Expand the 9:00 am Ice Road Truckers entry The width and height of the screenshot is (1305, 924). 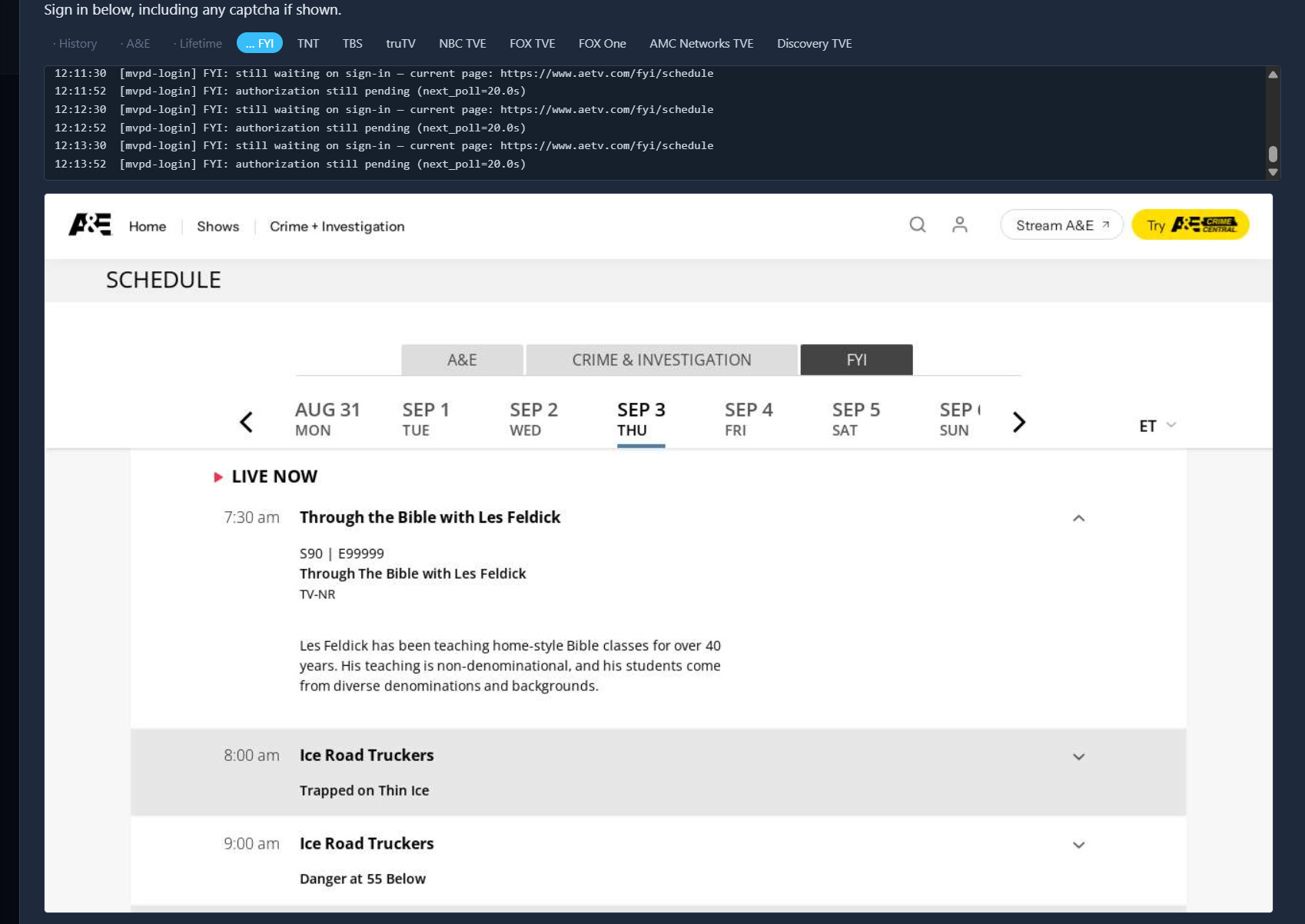[1078, 845]
